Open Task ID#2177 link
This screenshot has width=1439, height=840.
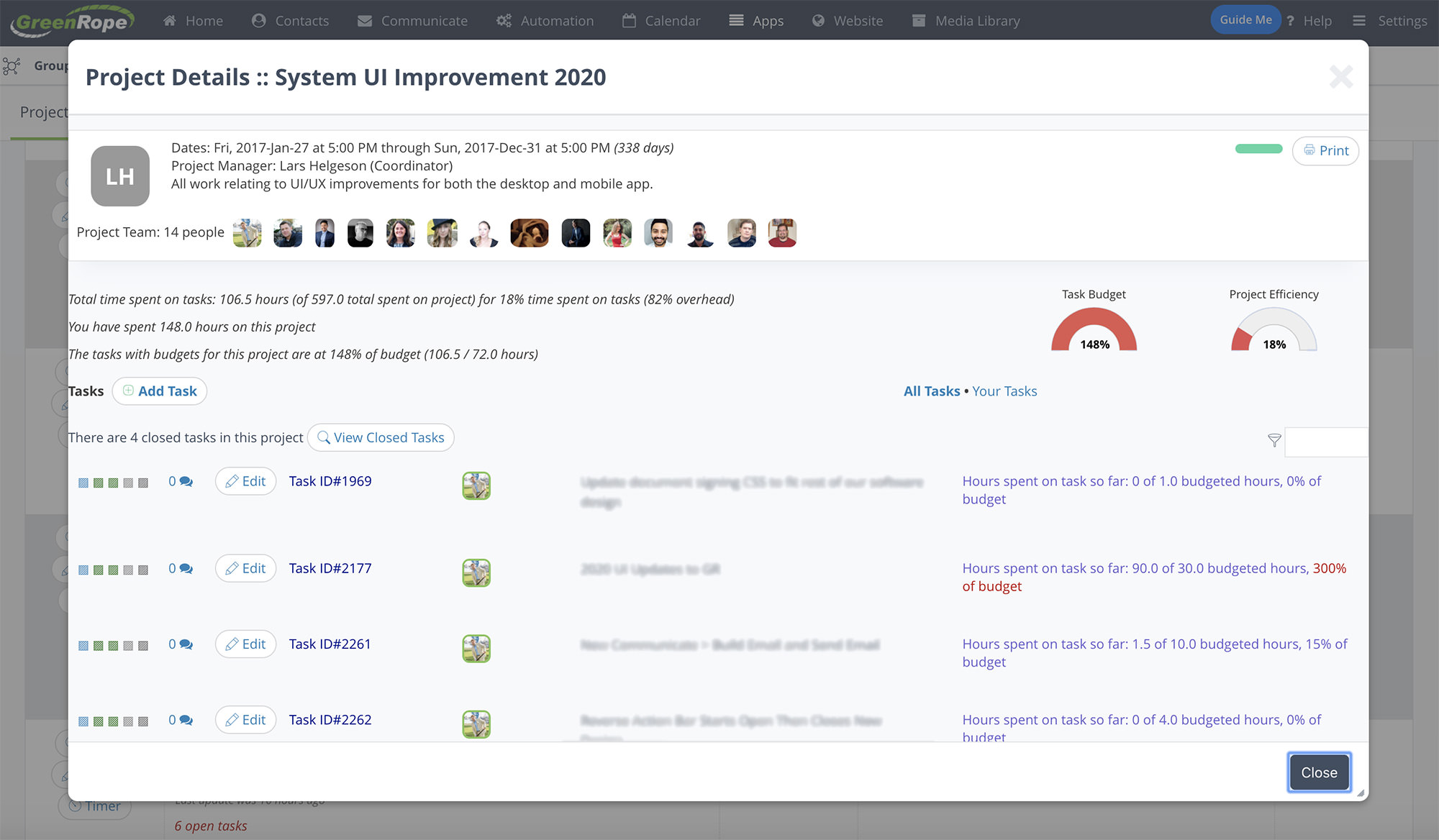tap(330, 568)
